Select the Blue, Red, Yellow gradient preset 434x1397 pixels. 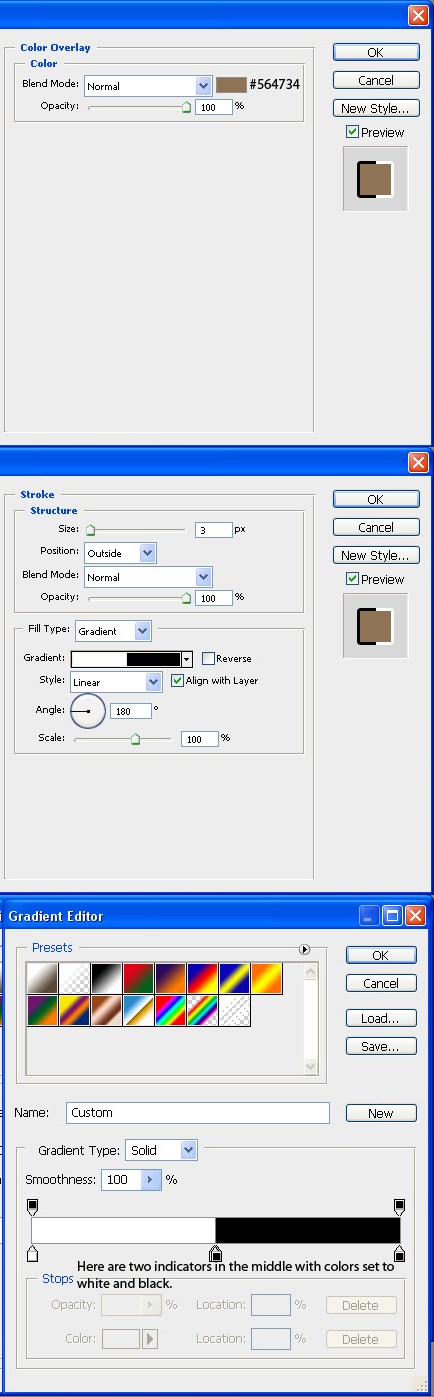[x=202, y=978]
